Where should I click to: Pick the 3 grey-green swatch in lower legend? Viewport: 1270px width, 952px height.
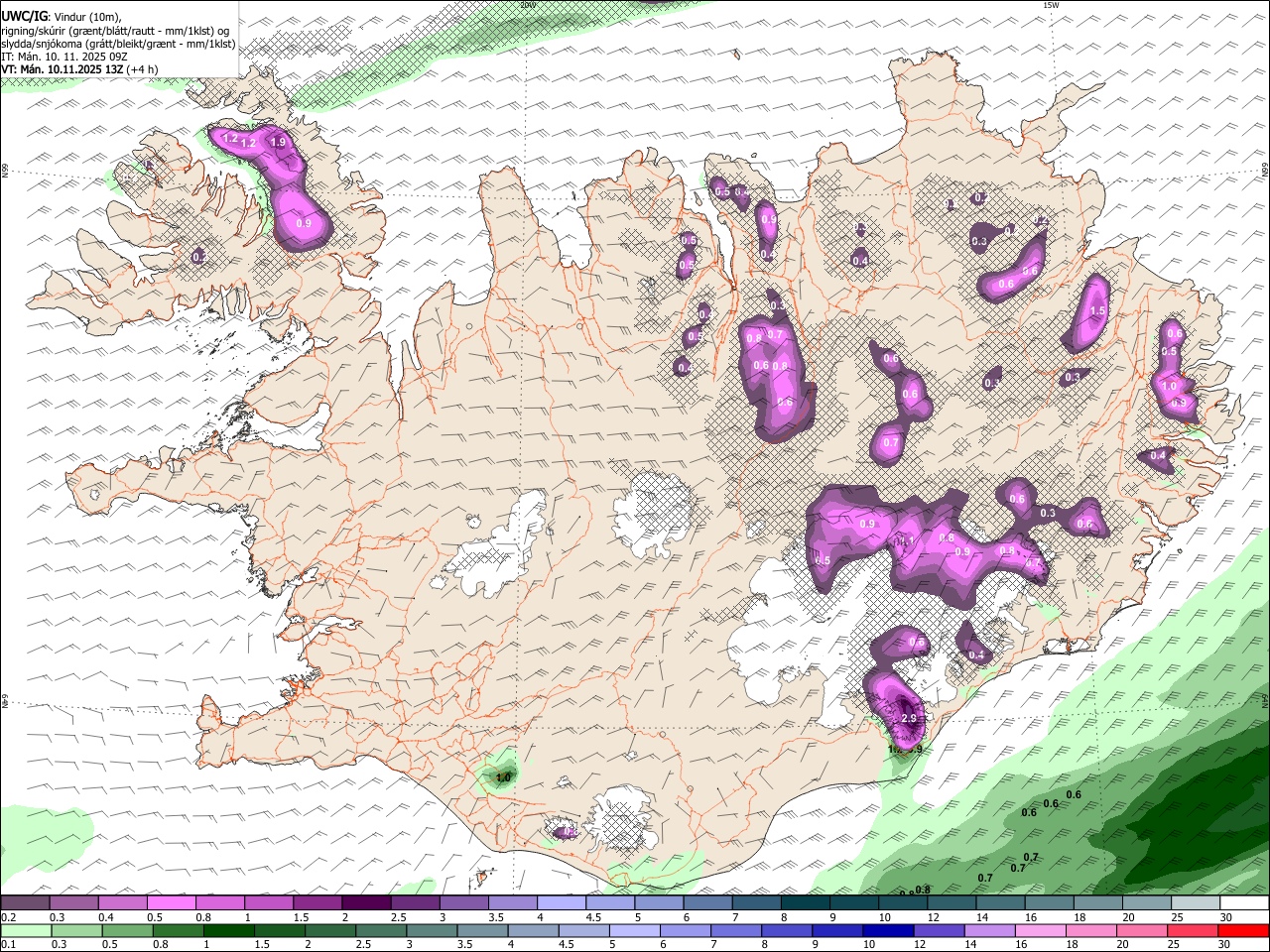tap(431, 930)
